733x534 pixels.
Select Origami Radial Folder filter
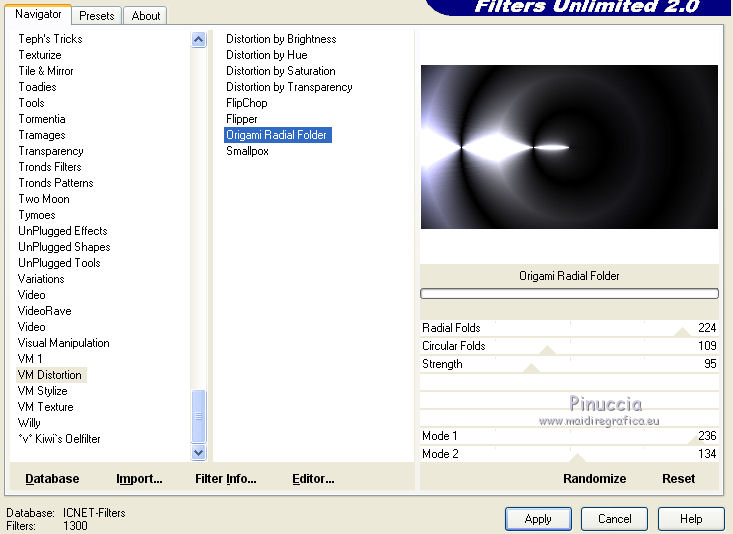click(x=278, y=135)
